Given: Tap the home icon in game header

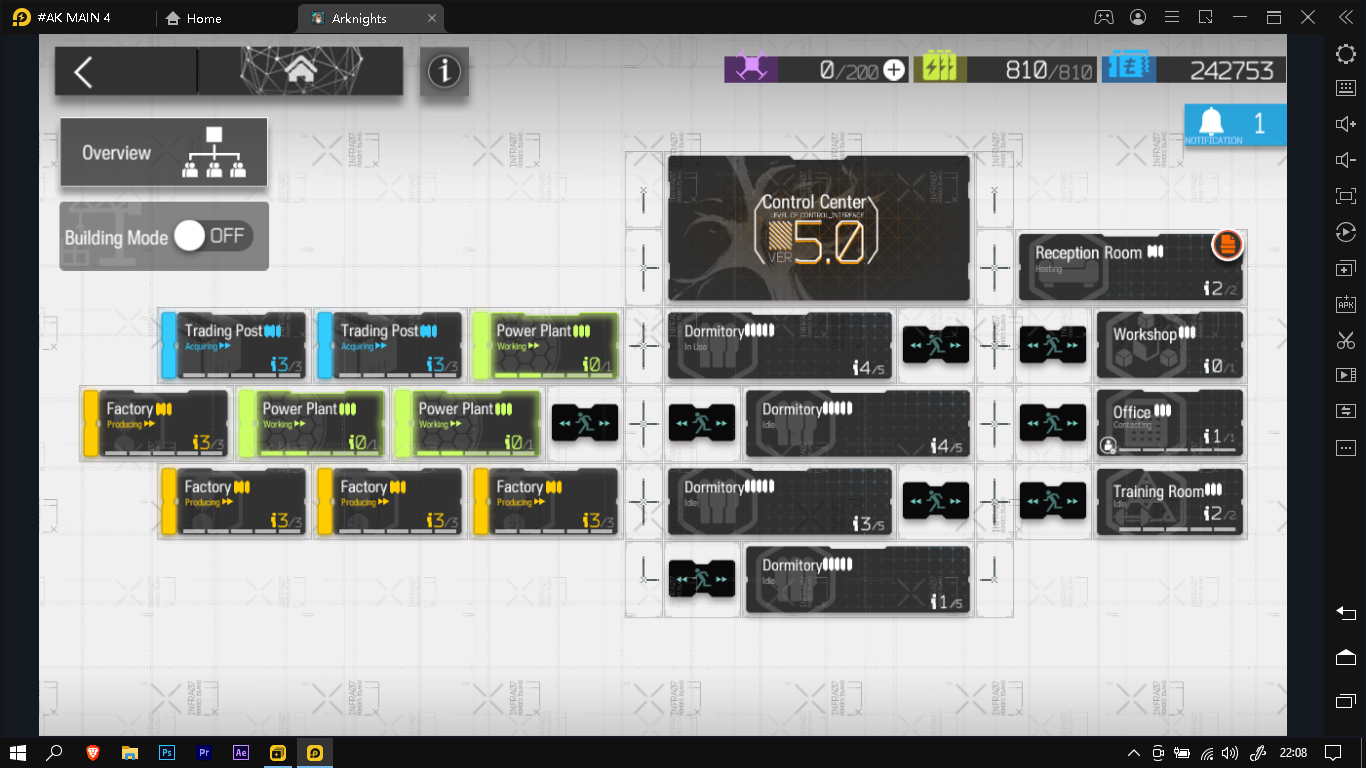Looking at the screenshot, I should [x=300, y=70].
